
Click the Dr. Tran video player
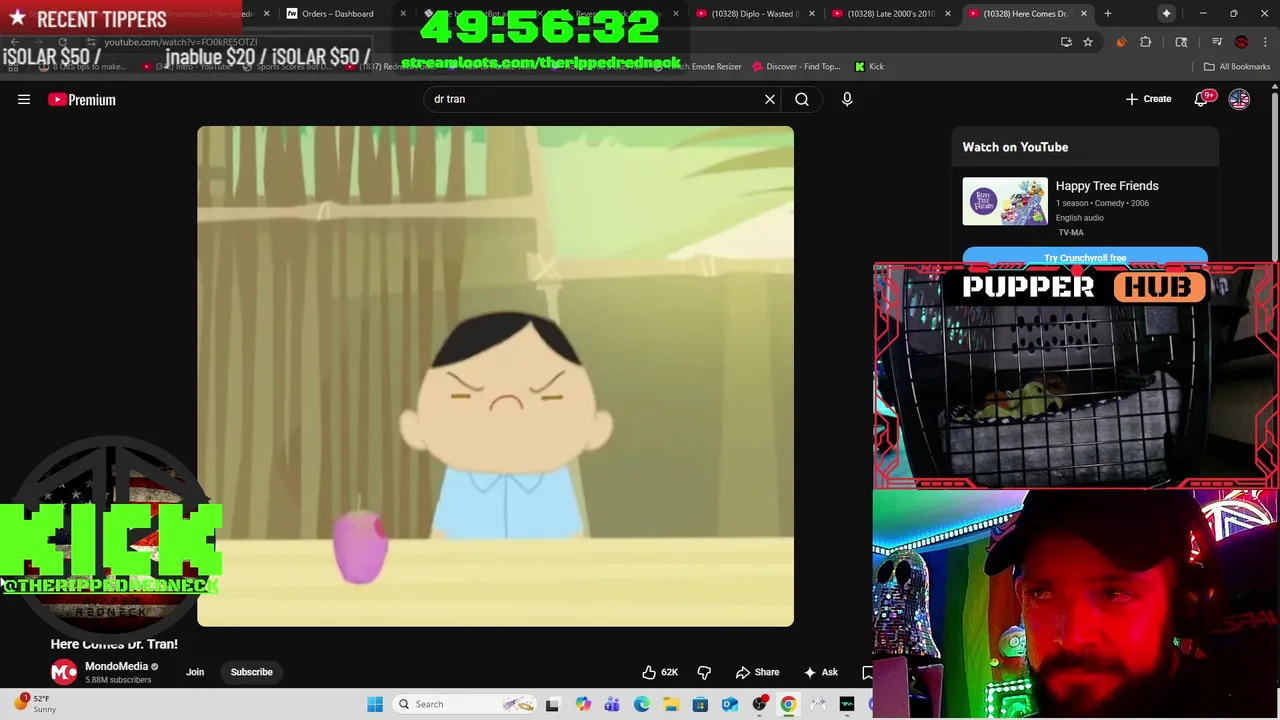(x=495, y=376)
